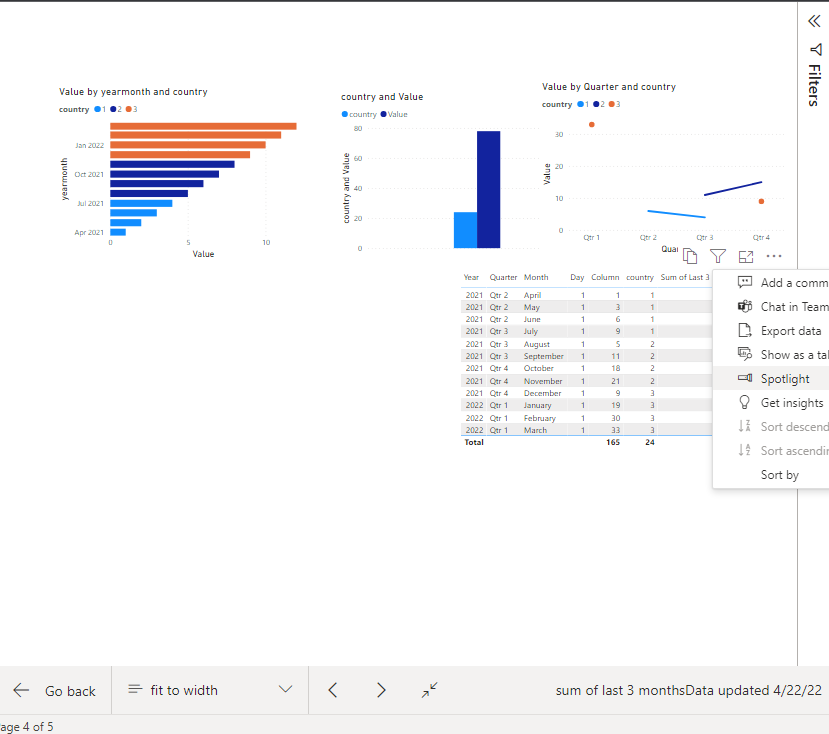The image size is (829, 734).
Task: Expand the Filters pane chevron
Action: click(x=814, y=21)
